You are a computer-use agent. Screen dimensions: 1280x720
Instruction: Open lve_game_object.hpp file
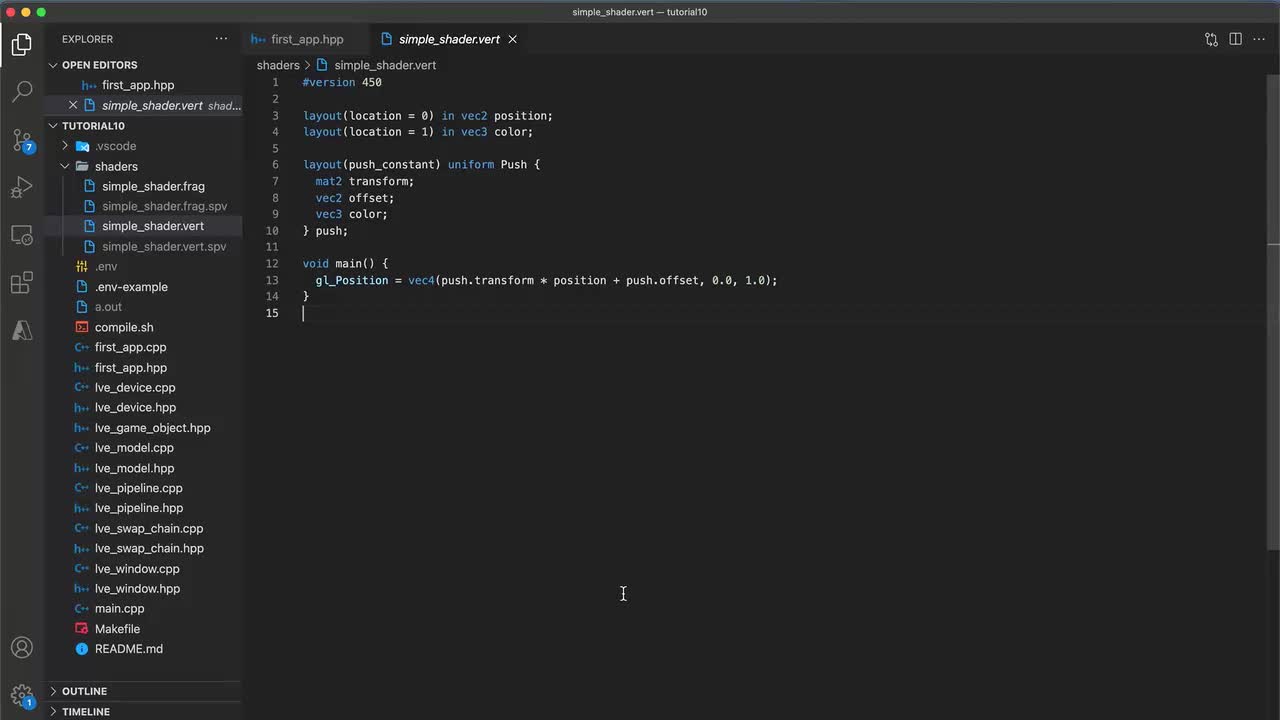152,428
